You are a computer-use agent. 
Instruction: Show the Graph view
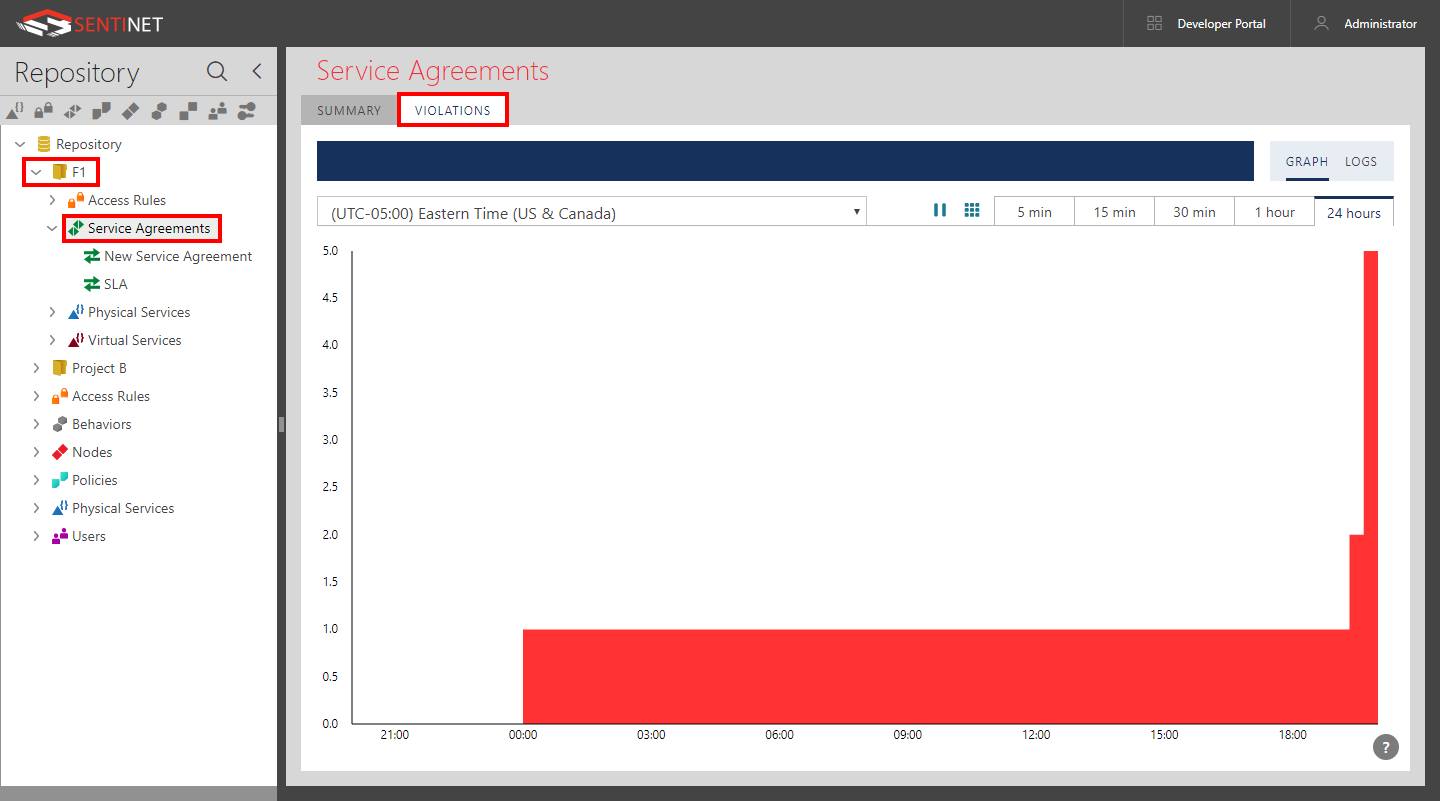click(1307, 161)
